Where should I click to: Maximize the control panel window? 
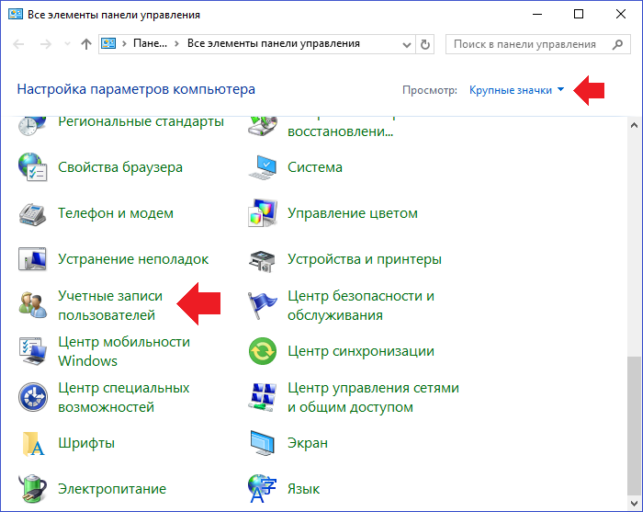[578, 14]
